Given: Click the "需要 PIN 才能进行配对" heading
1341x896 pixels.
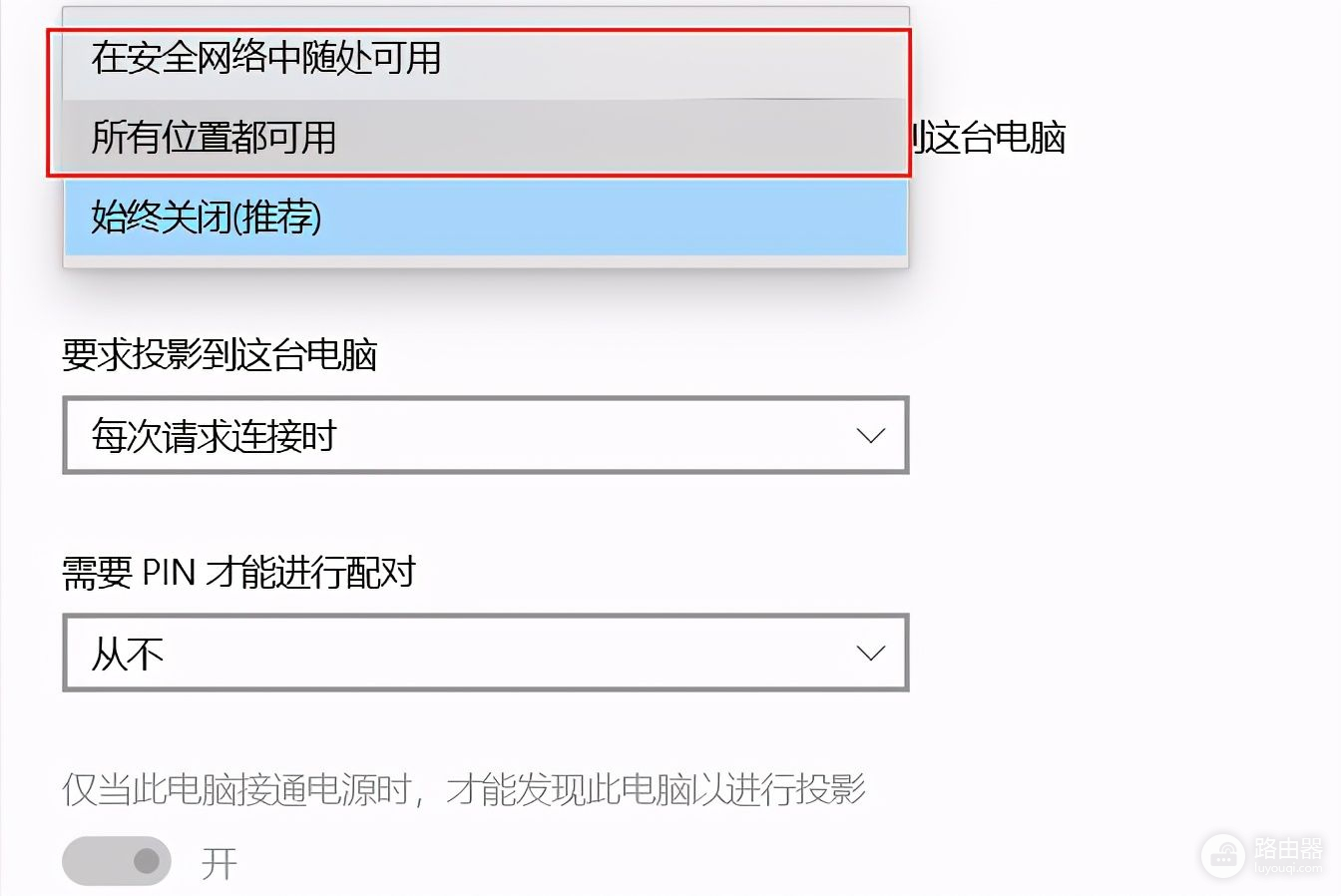Looking at the screenshot, I should tap(238, 573).
